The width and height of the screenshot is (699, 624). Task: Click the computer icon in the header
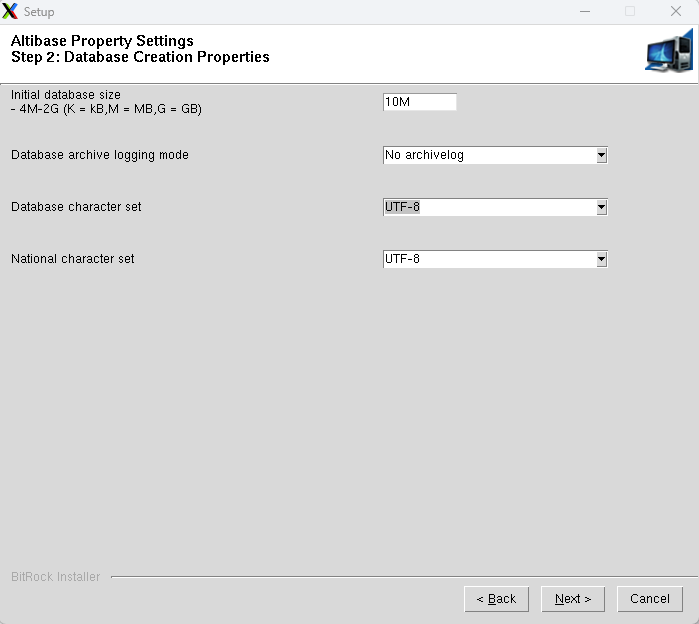(668, 51)
